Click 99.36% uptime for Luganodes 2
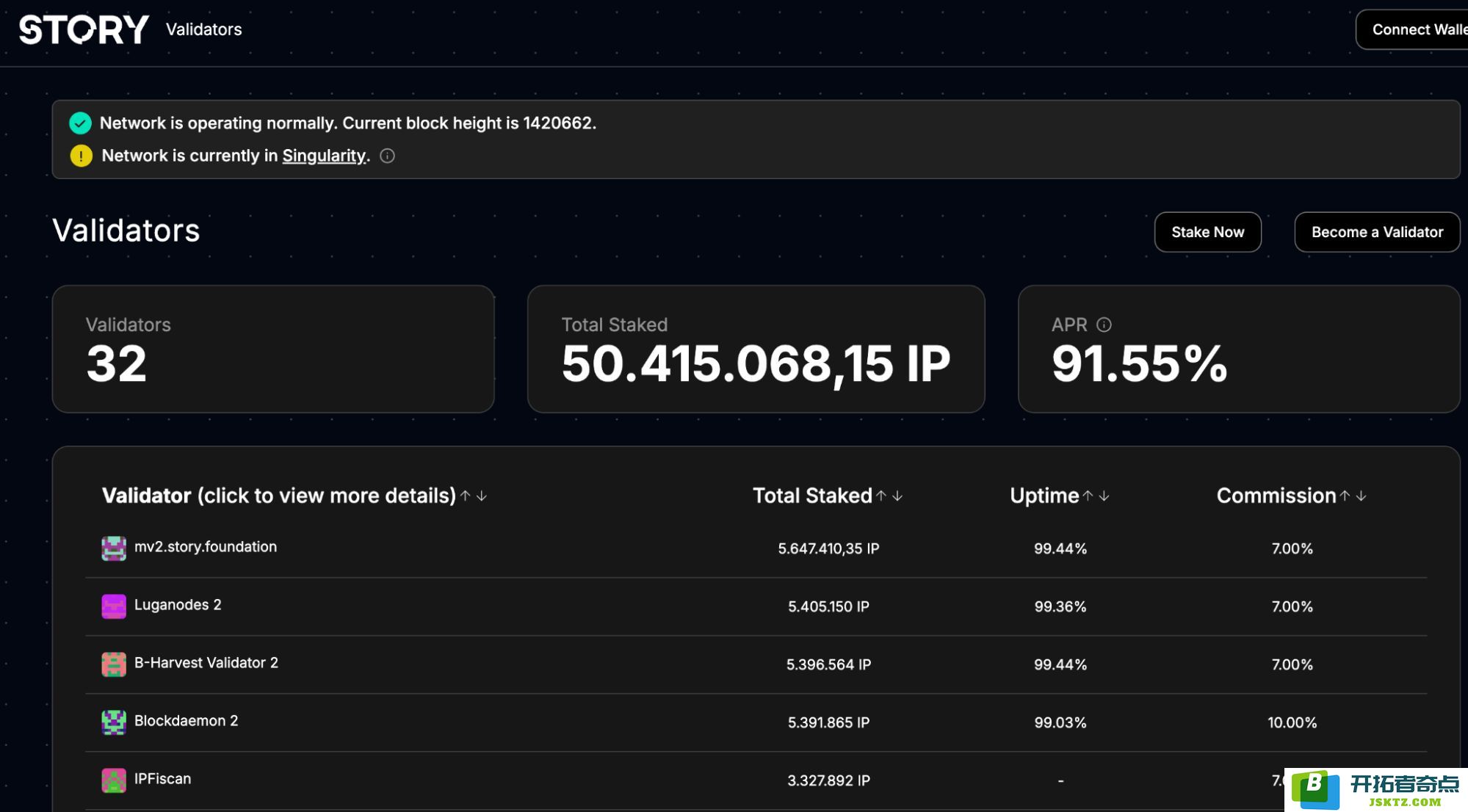1468x812 pixels. tap(1060, 606)
